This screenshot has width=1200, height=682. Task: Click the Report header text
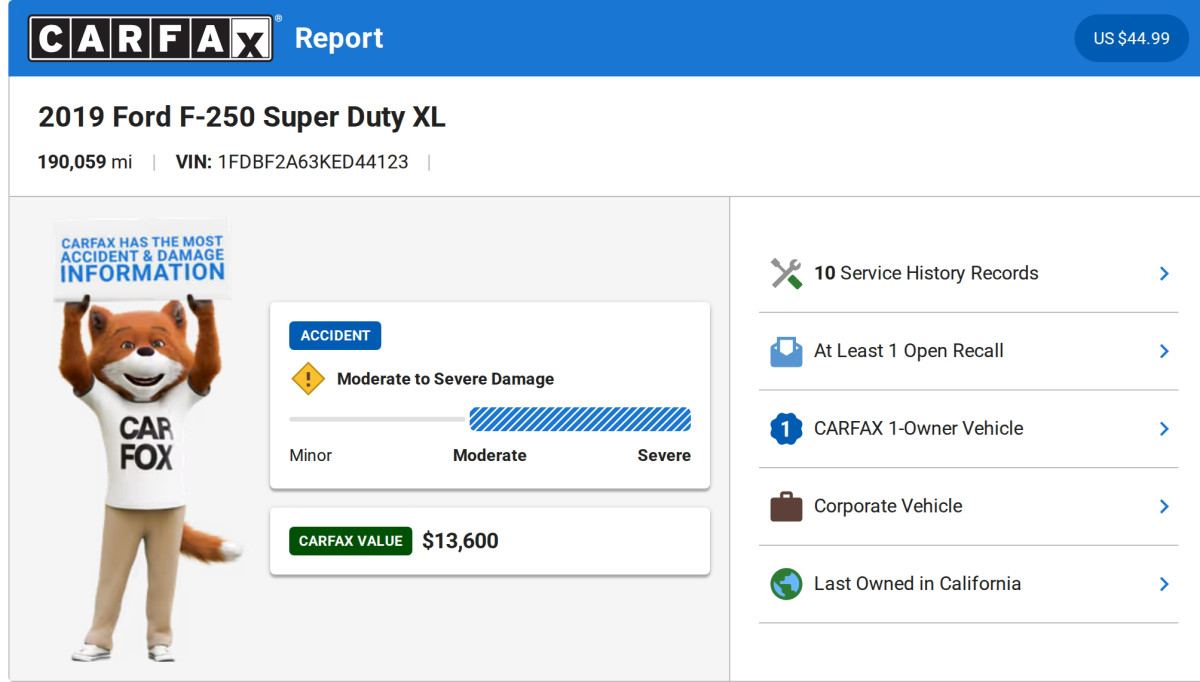339,38
